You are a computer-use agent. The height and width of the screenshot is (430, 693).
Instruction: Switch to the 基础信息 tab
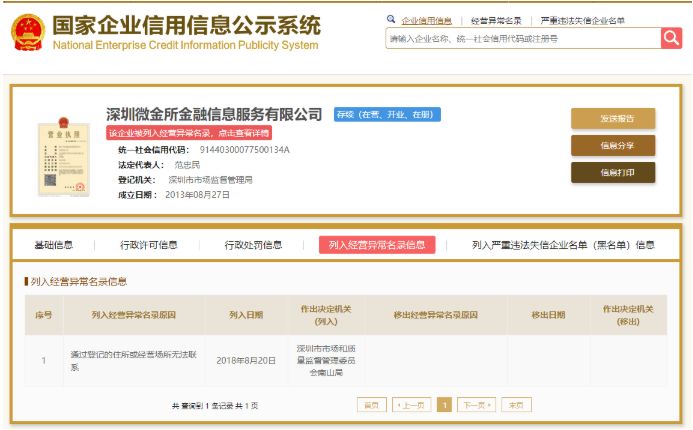tap(53, 245)
